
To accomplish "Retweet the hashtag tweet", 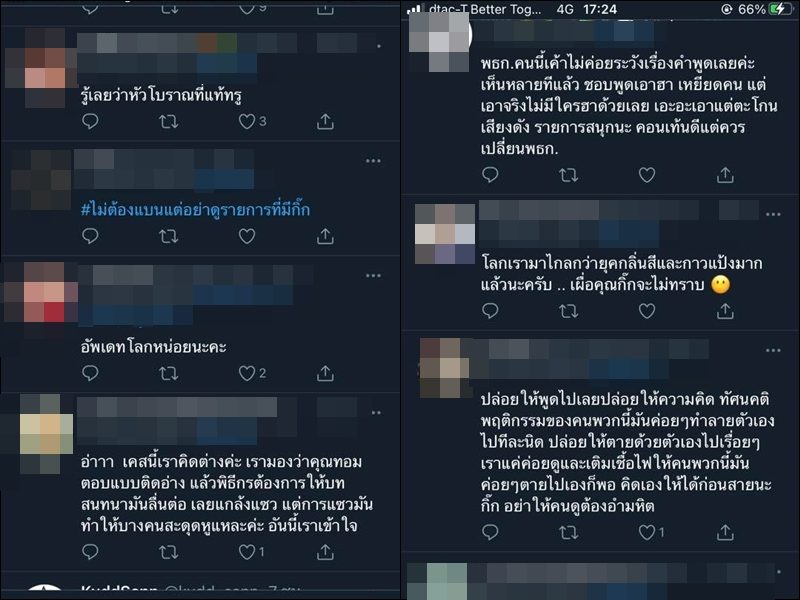I will (x=168, y=236).
